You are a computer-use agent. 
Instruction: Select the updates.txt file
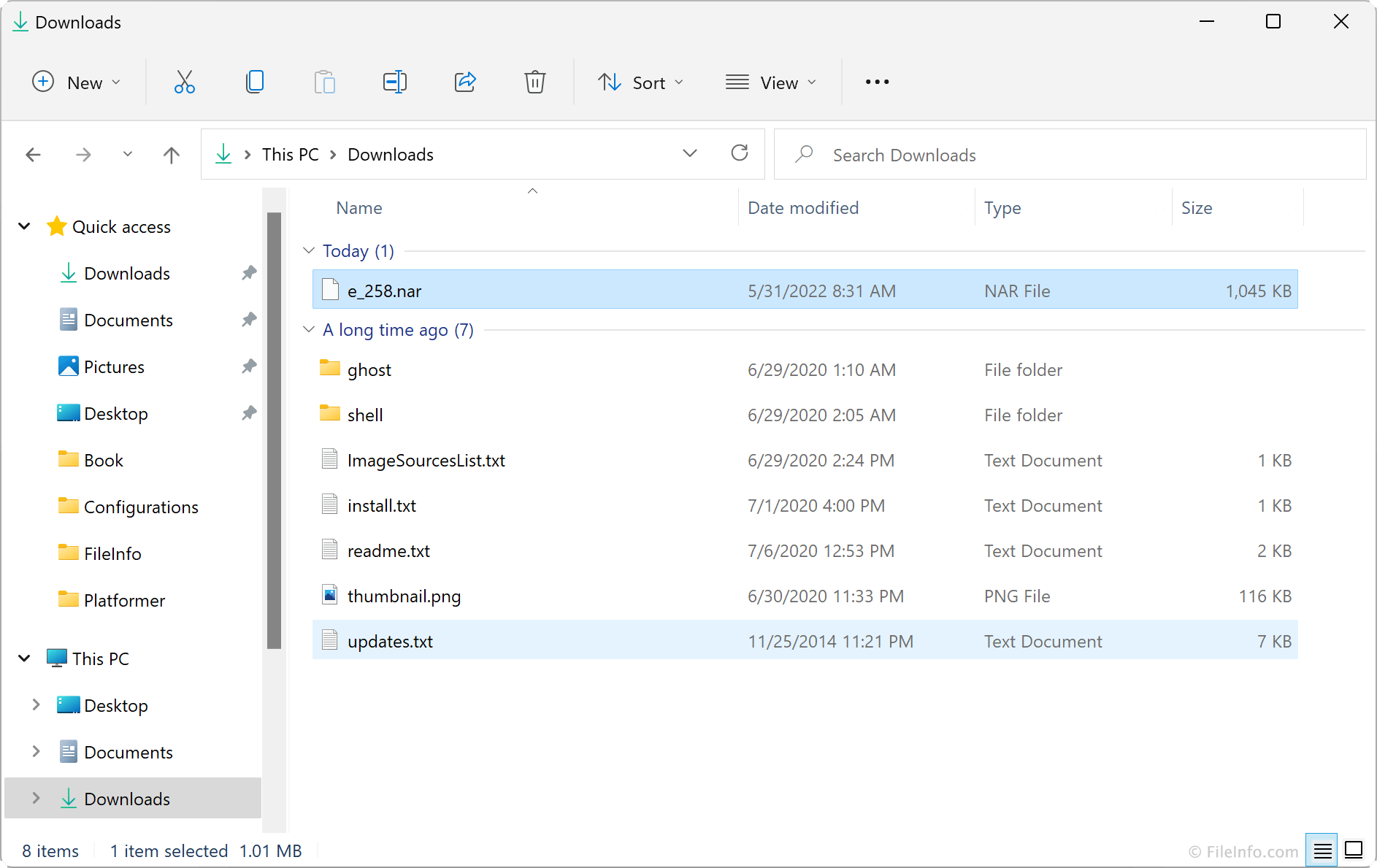coord(805,640)
